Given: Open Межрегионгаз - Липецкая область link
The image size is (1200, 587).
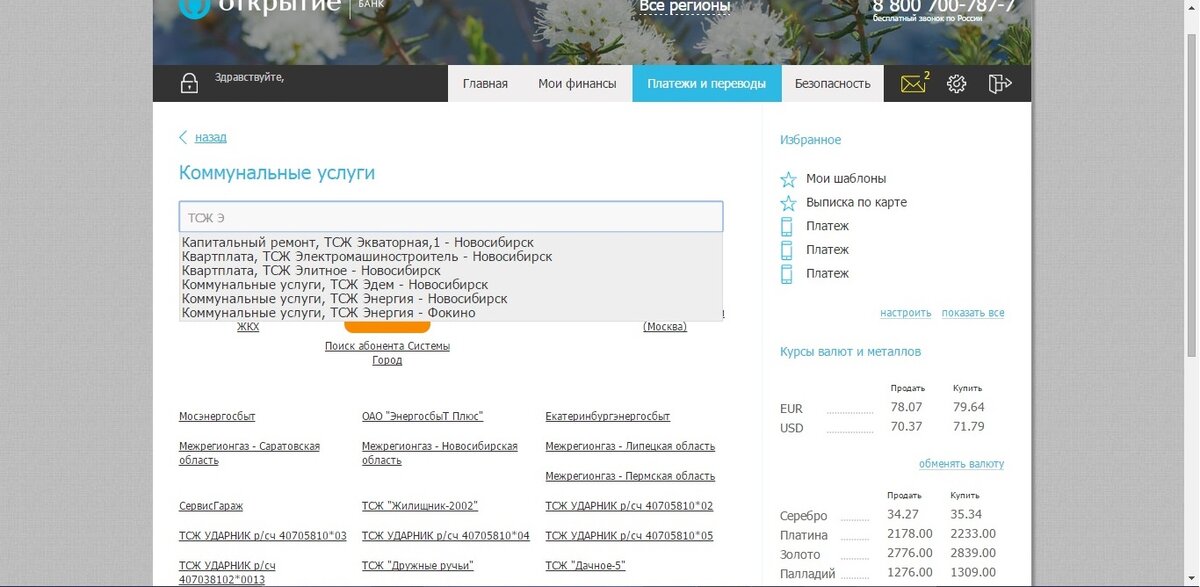Looking at the screenshot, I should coord(630,446).
